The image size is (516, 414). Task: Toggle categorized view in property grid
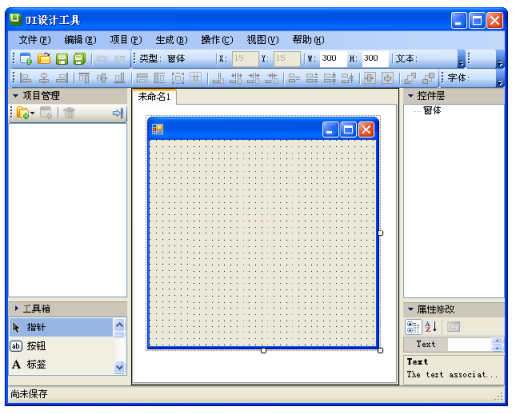point(413,327)
